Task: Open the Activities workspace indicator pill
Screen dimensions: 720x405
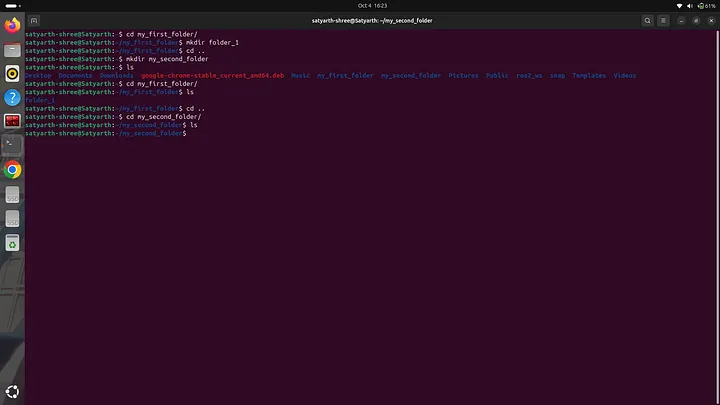Action: point(12,6)
